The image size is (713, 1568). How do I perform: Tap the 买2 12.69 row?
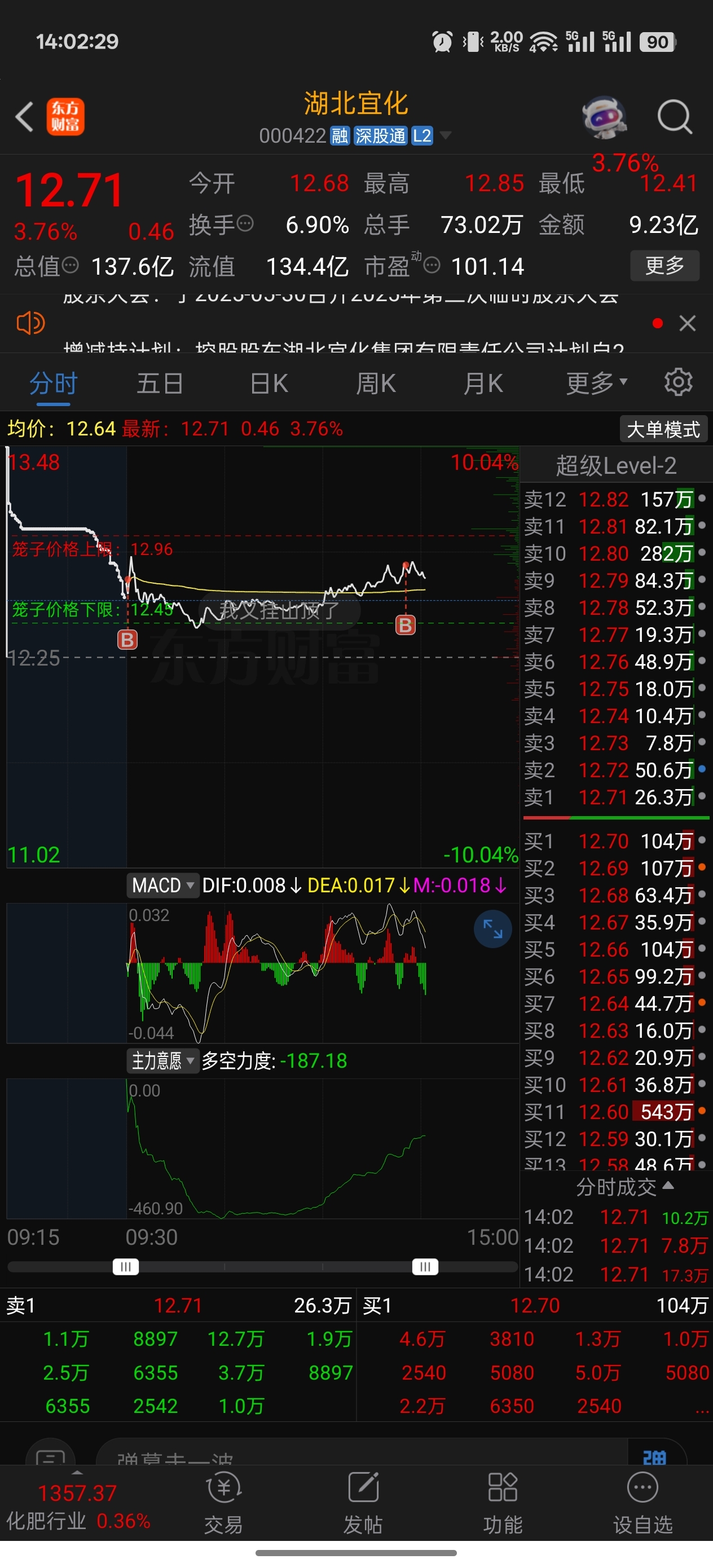click(615, 868)
